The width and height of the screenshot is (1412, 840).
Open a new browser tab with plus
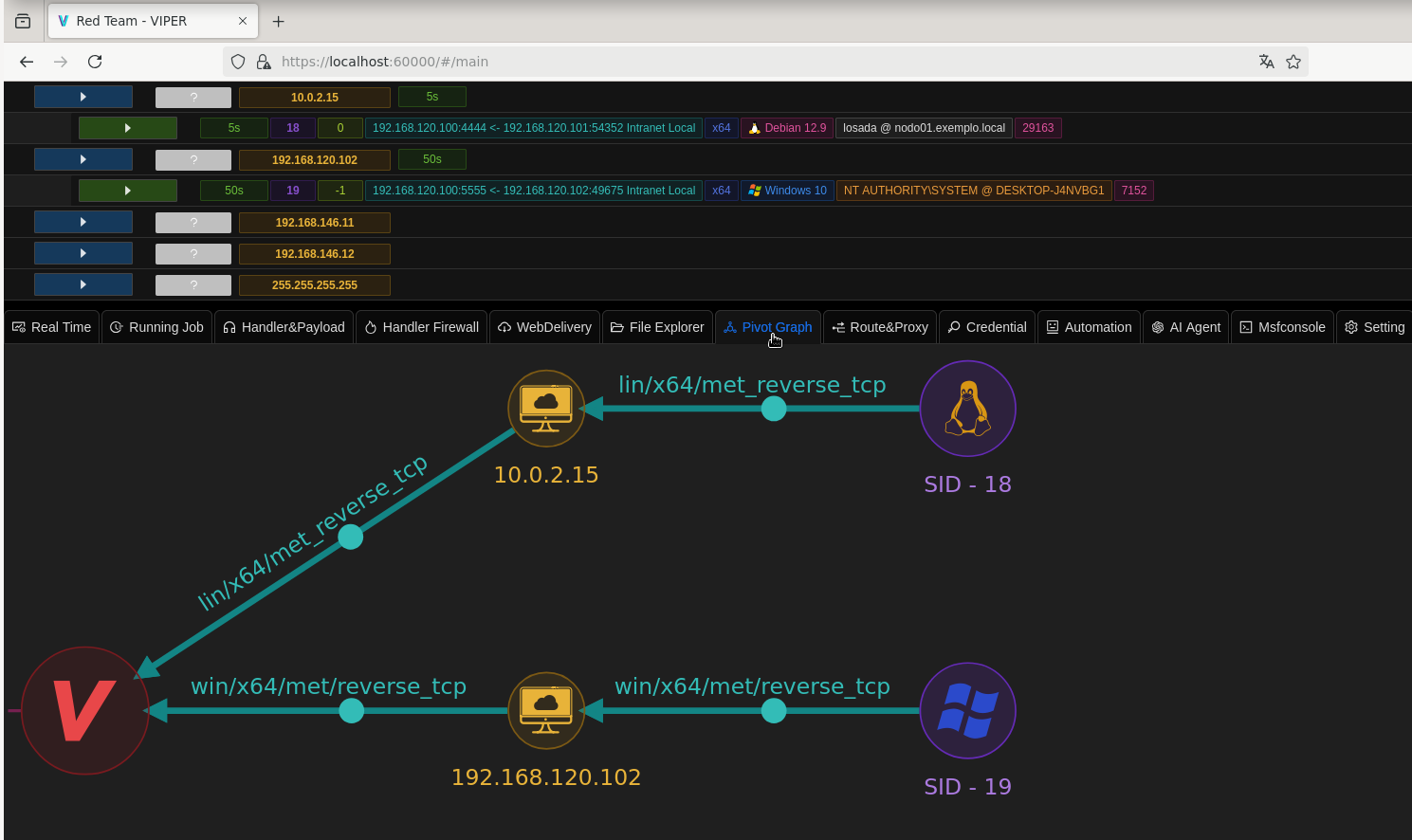pyautogui.click(x=278, y=21)
